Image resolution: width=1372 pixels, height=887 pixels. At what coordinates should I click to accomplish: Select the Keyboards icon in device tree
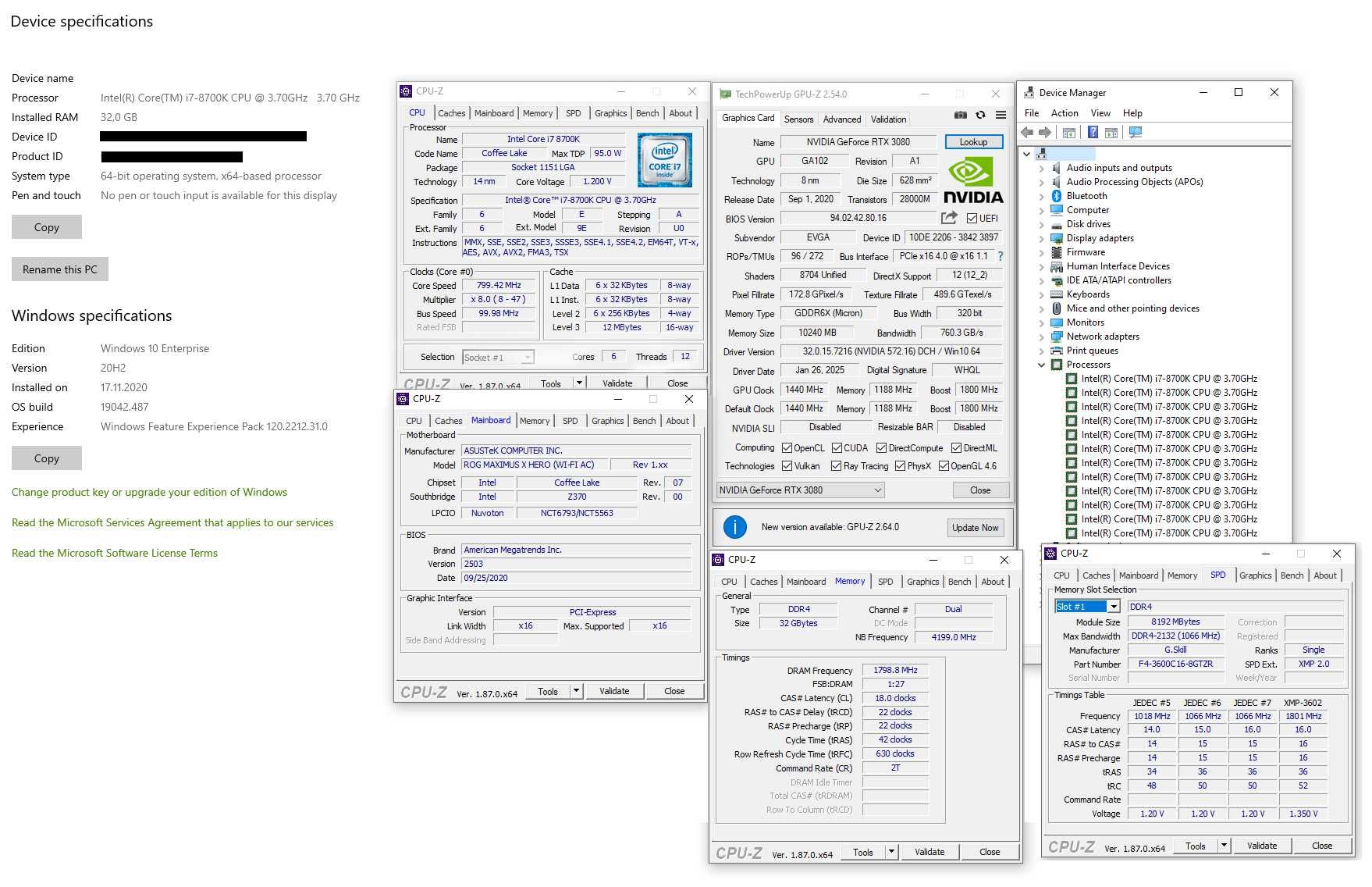point(1057,294)
